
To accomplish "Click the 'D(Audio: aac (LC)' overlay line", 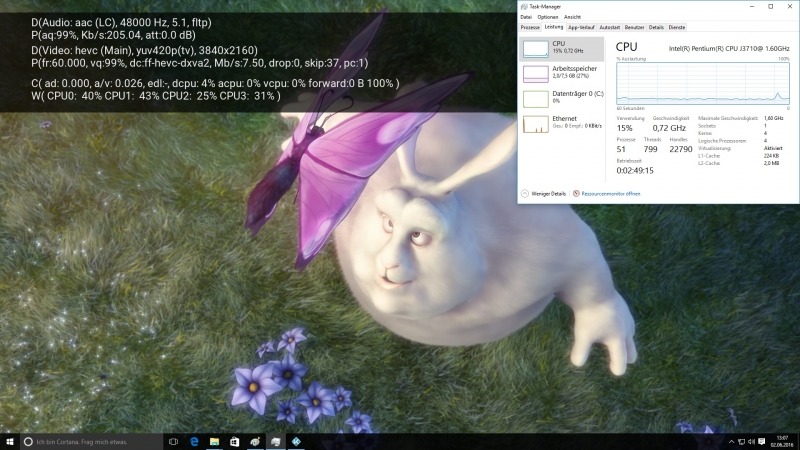I will pyautogui.click(x=121, y=22).
